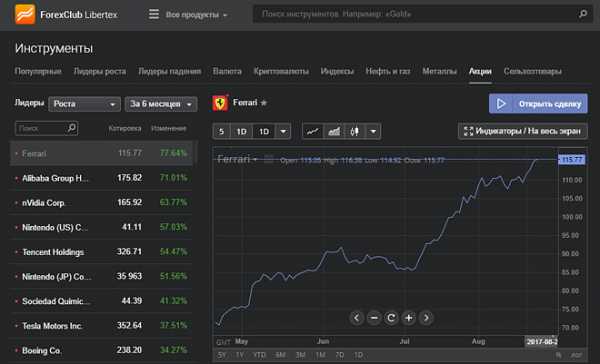Click the ForexClub Libertex logo icon
The width and height of the screenshot is (600, 364).
click(x=25, y=15)
